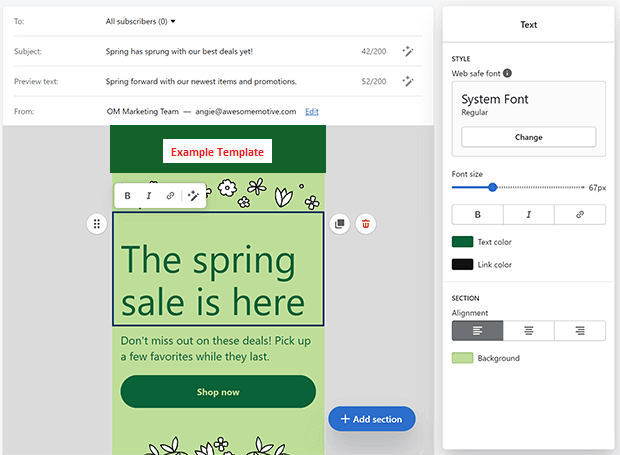Click the AI magic wand in floating toolbar

[193, 196]
